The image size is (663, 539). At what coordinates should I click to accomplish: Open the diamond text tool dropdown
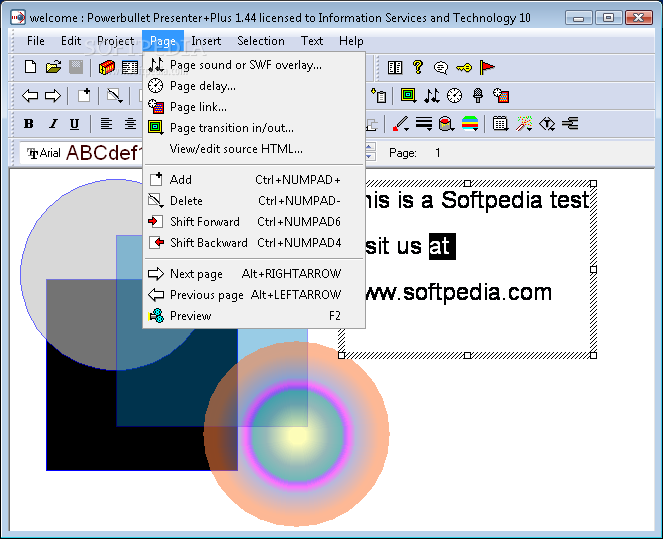click(x=547, y=123)
